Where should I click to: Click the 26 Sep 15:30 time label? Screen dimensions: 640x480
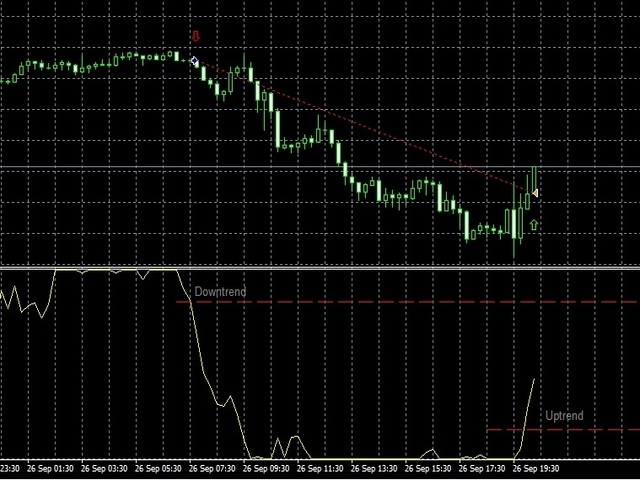[428, 469]
